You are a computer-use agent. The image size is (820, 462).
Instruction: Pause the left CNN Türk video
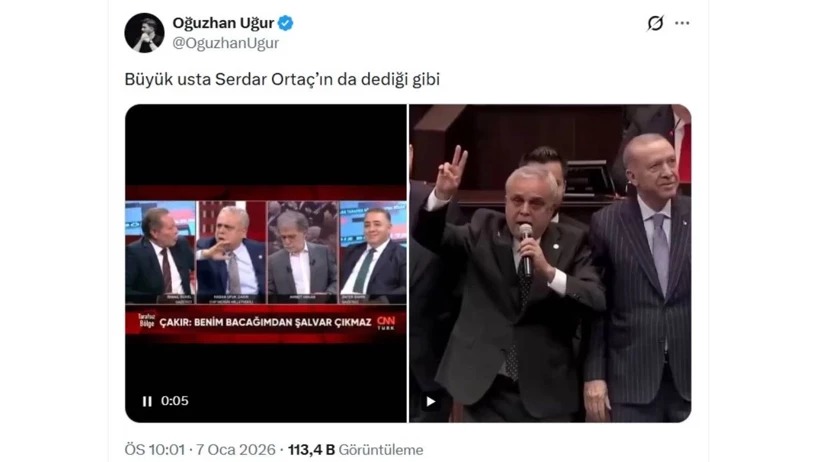[x=147, y=401]
